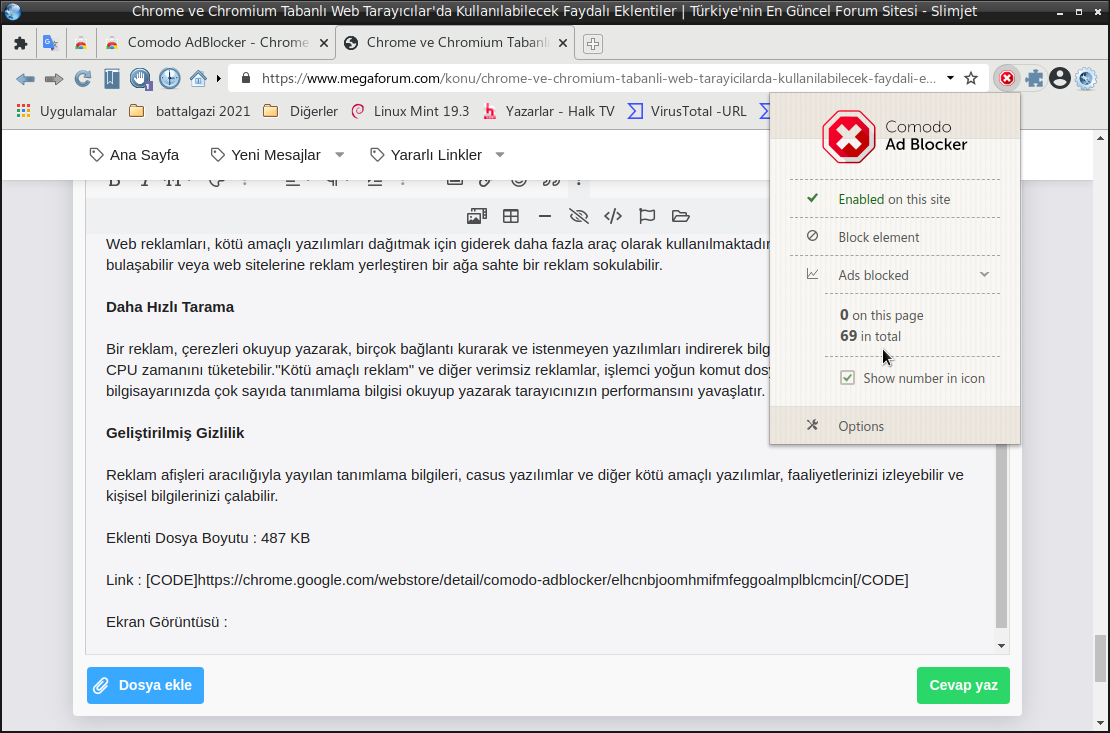Image resolution: width=1110 pixels, height=733 pixels.
Task: Insert a table in the editor
Action: point(510,216)
